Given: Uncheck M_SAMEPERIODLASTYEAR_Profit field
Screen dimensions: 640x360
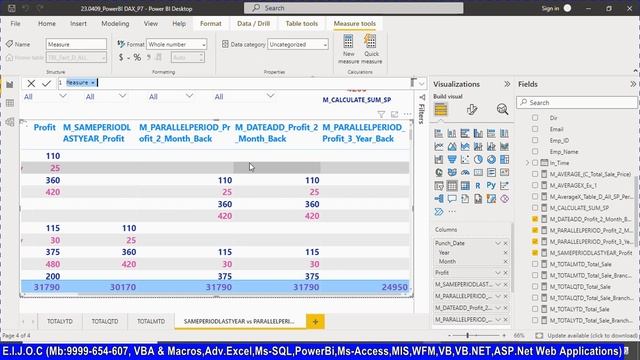Looking at the screenshot, I should pos(535,253).
